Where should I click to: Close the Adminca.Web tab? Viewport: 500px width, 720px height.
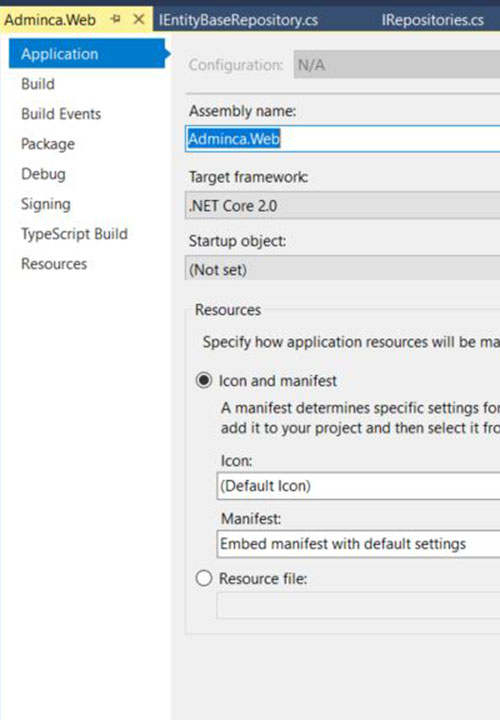point(138,19)
